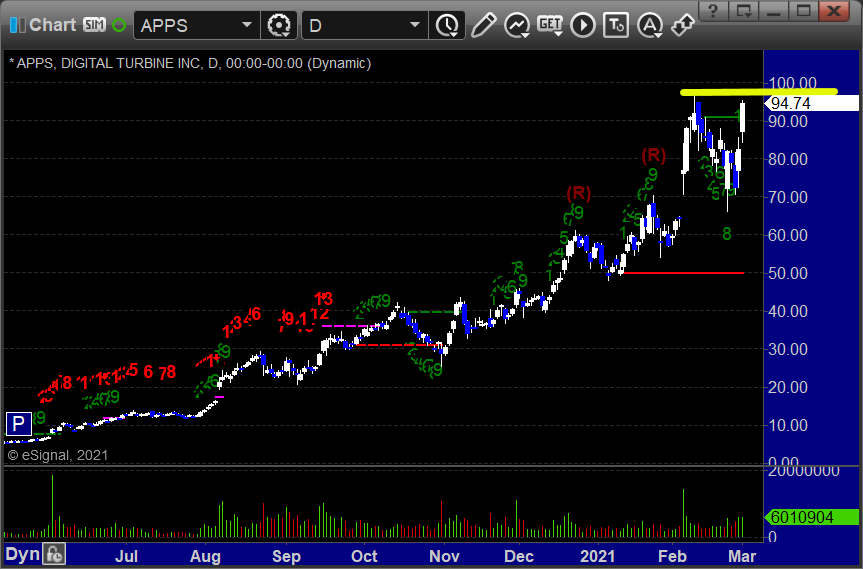Image resolution: width=863 pixels, height=569 pixels.
Task: Click the Dec label on time axis
Action: pos(519,556)
